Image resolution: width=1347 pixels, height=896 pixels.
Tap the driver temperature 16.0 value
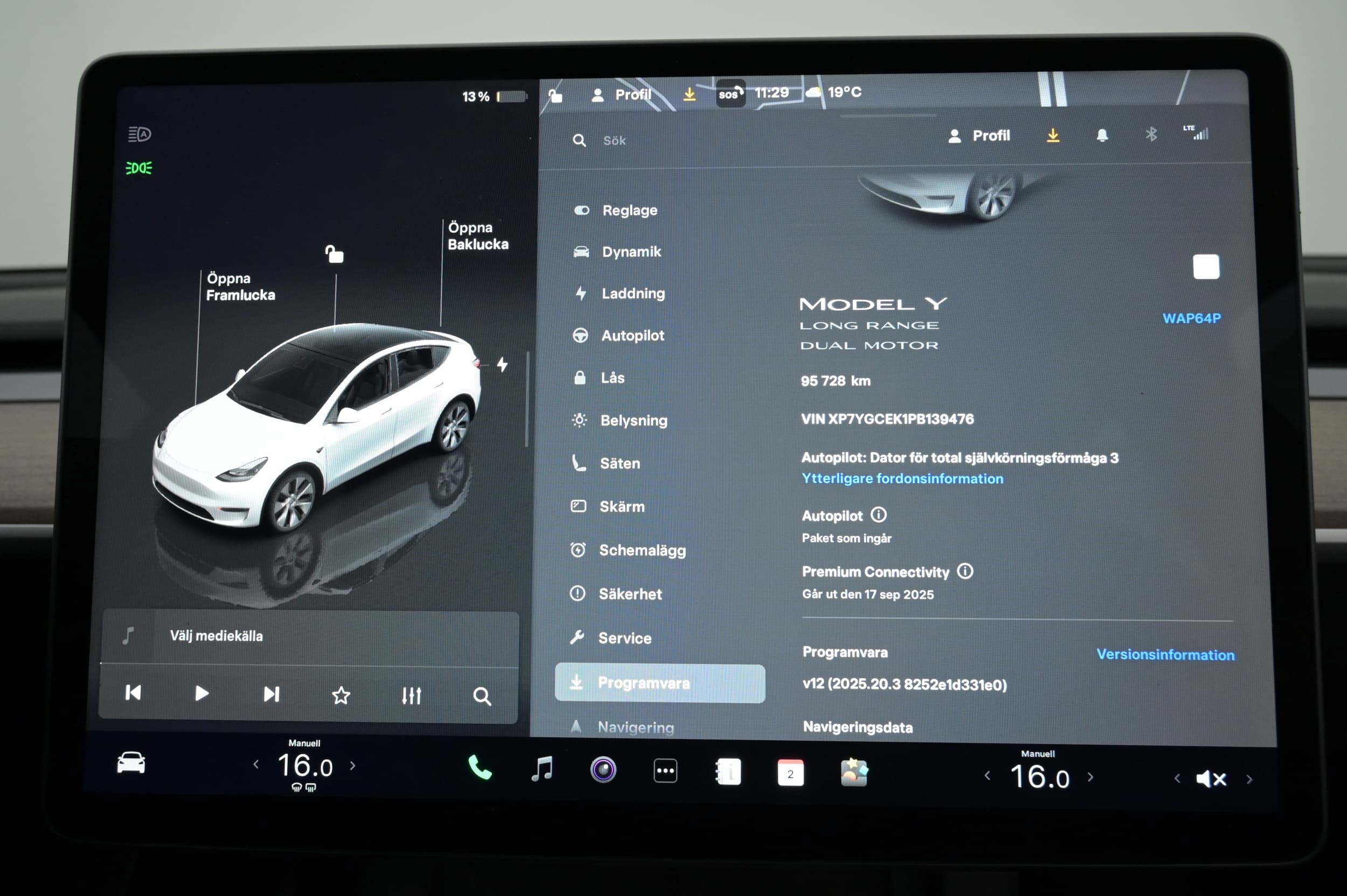[x=304, y=765]
